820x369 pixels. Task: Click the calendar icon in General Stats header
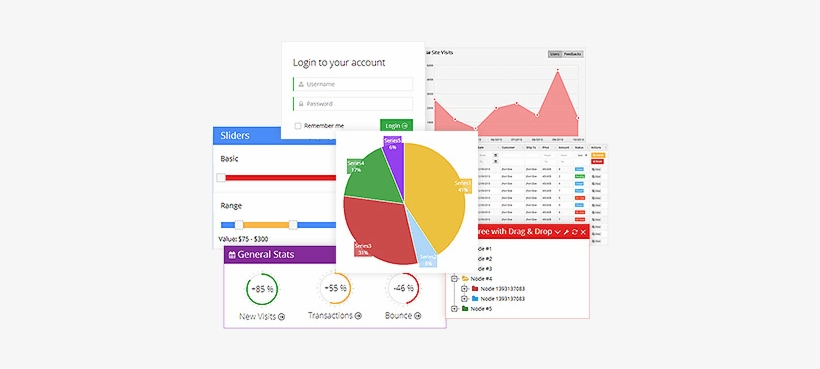coord(232,255)
